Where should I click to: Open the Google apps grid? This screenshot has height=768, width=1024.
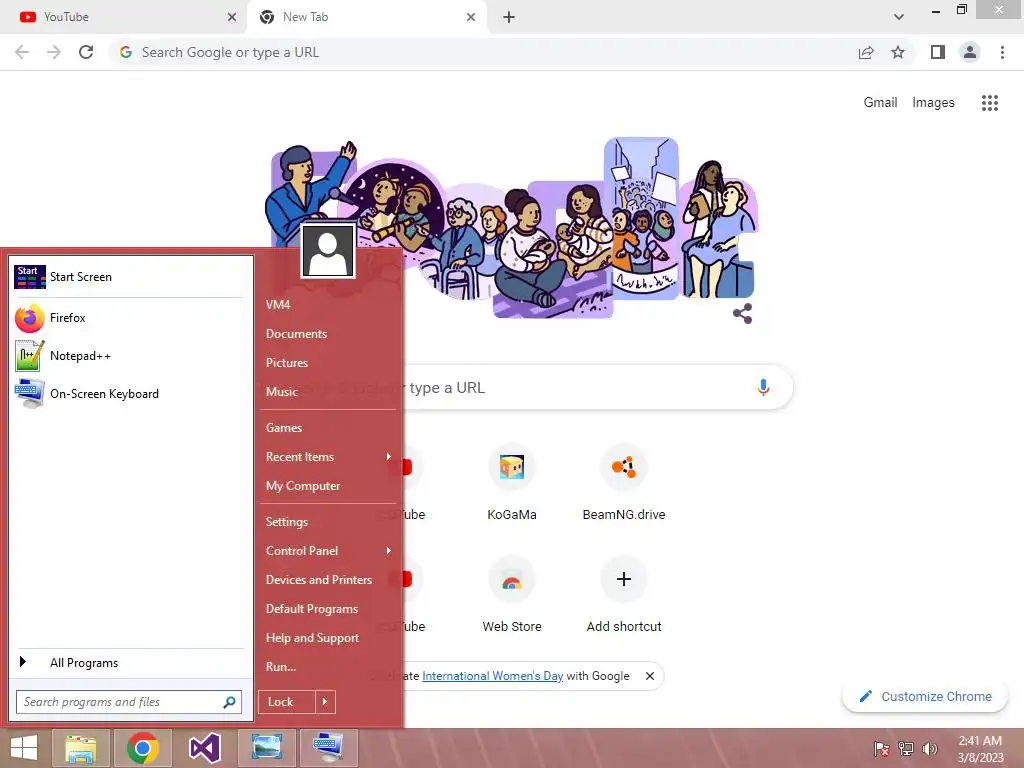[x=990, y=103]
